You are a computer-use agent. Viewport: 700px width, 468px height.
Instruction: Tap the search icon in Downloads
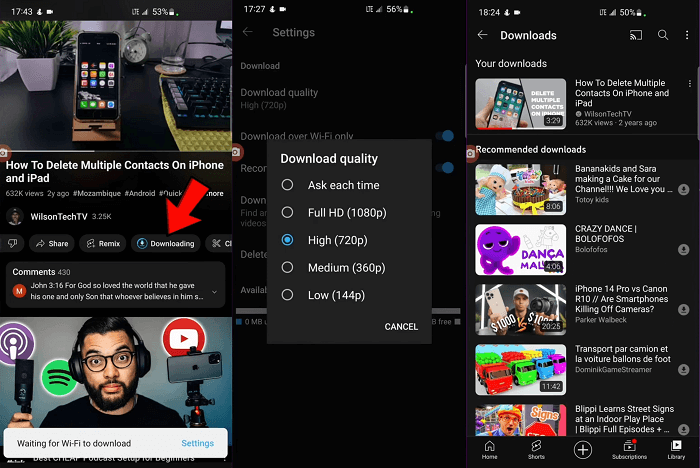coord(663,35)
